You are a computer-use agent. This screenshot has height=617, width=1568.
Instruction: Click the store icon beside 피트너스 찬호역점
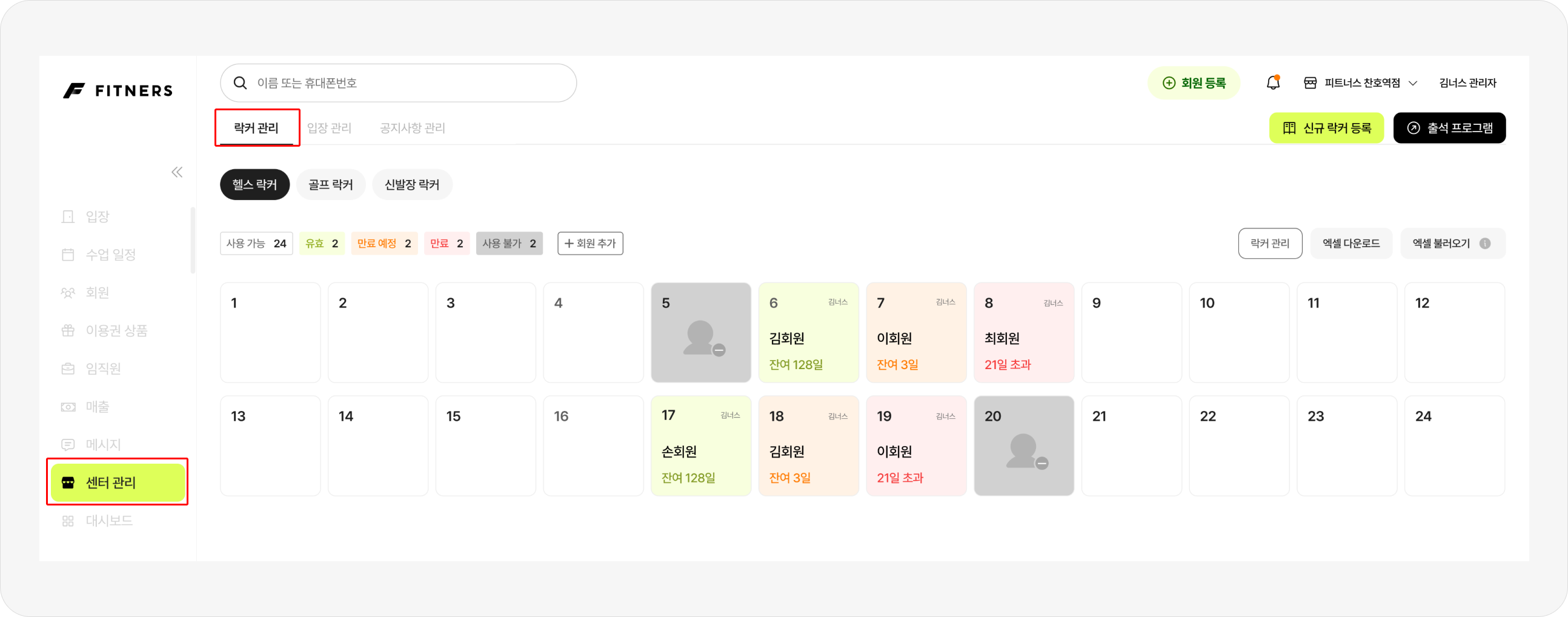[1310, 83]
